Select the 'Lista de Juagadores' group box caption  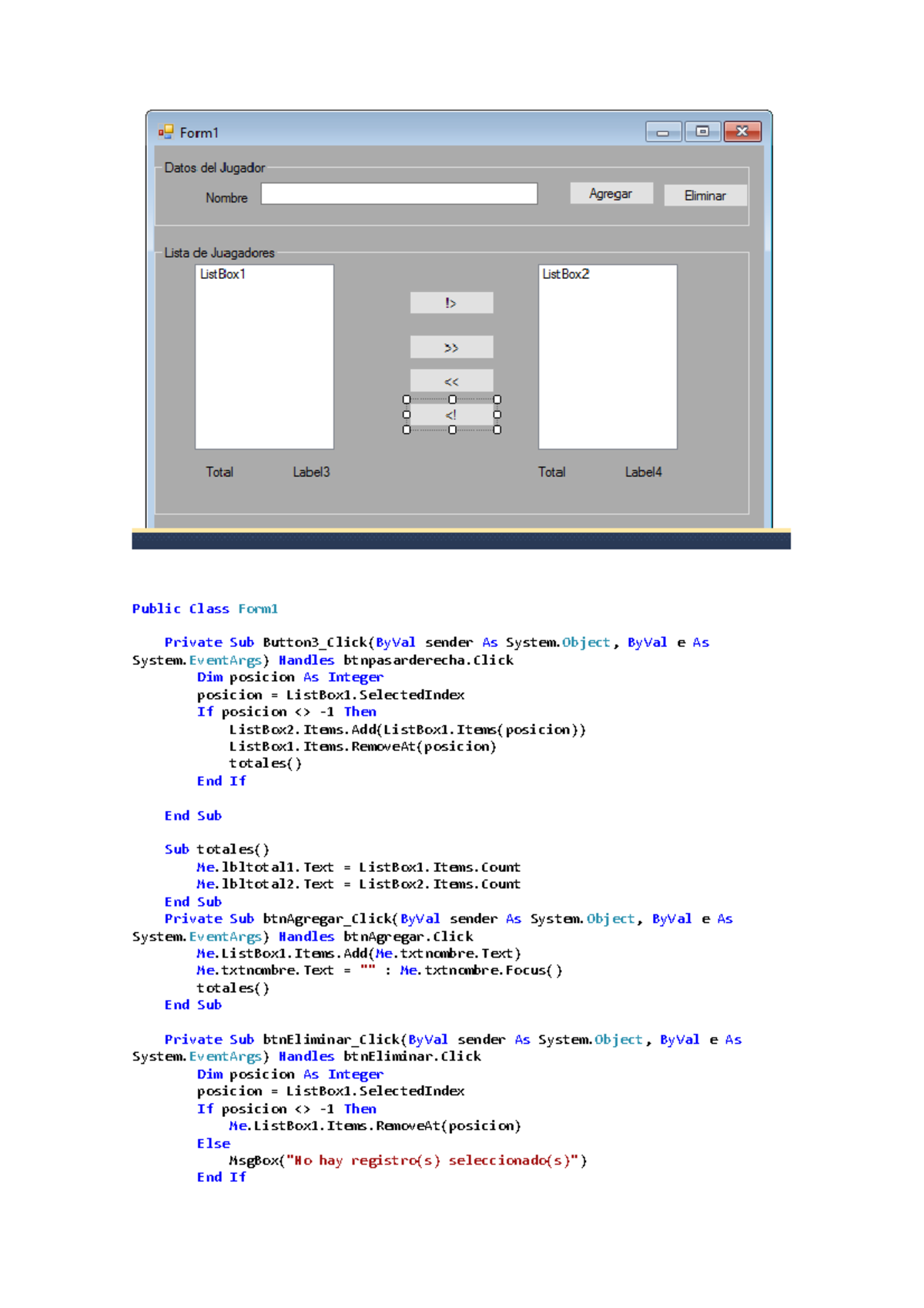coord(219,253)
